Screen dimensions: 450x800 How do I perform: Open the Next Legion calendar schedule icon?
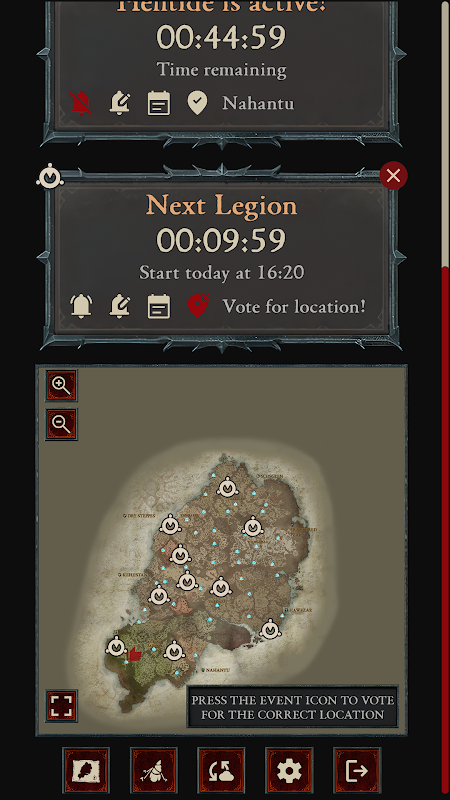(x=159, y=307)
